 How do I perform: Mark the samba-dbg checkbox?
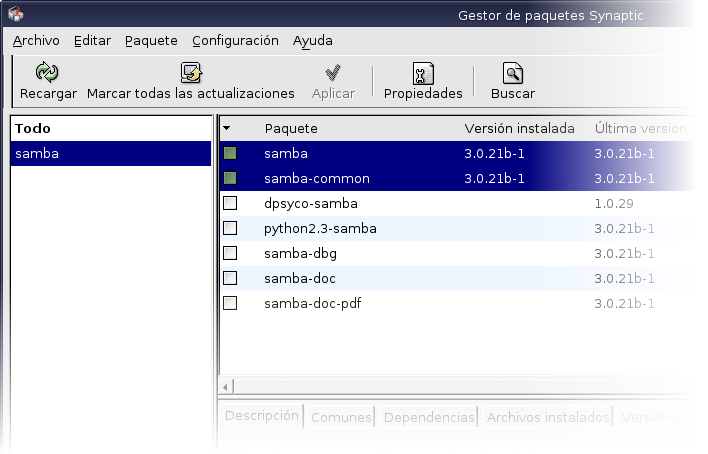tap(230, 253)
